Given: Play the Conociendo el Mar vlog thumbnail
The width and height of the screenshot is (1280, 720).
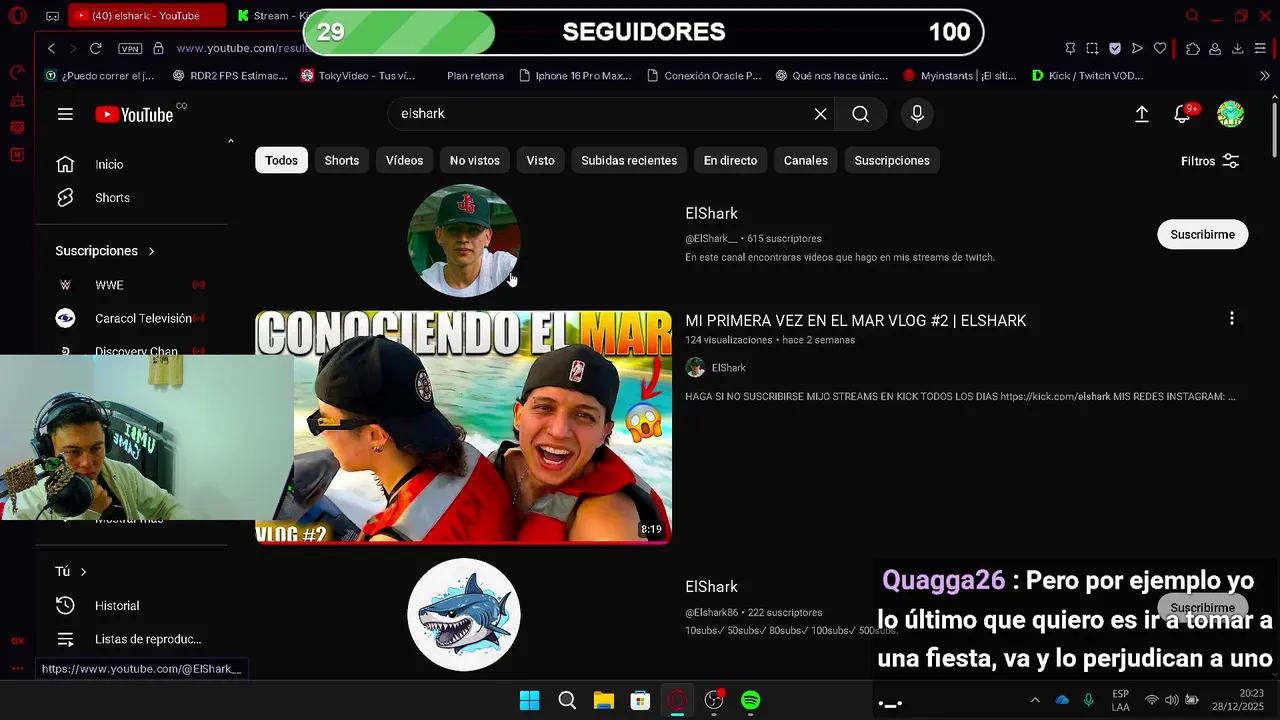Looking at the screenshot, I should (463, 427).
